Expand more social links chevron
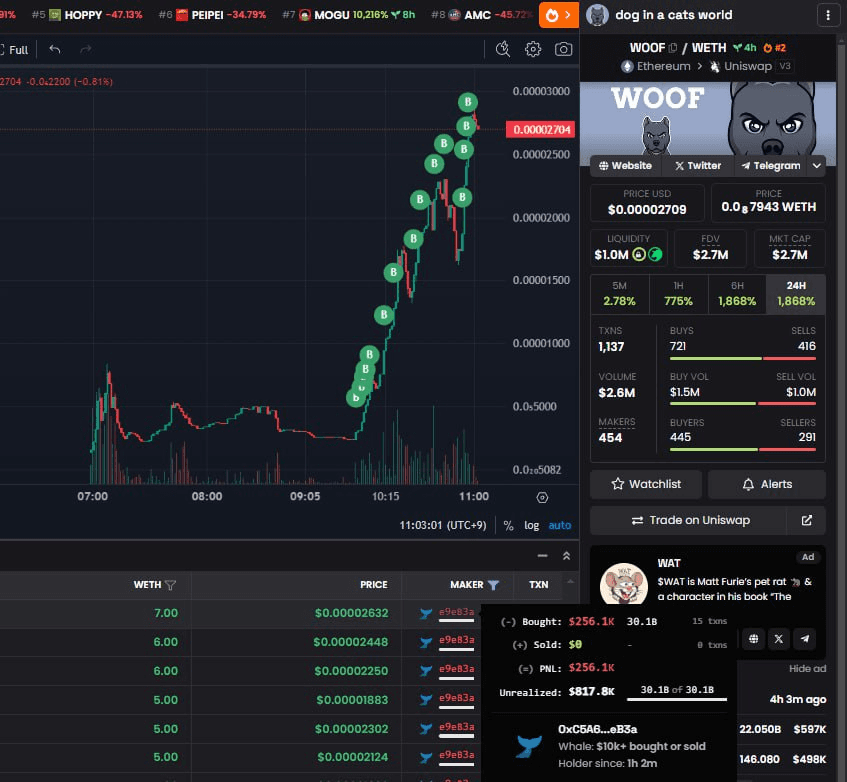 click(817, 166)
